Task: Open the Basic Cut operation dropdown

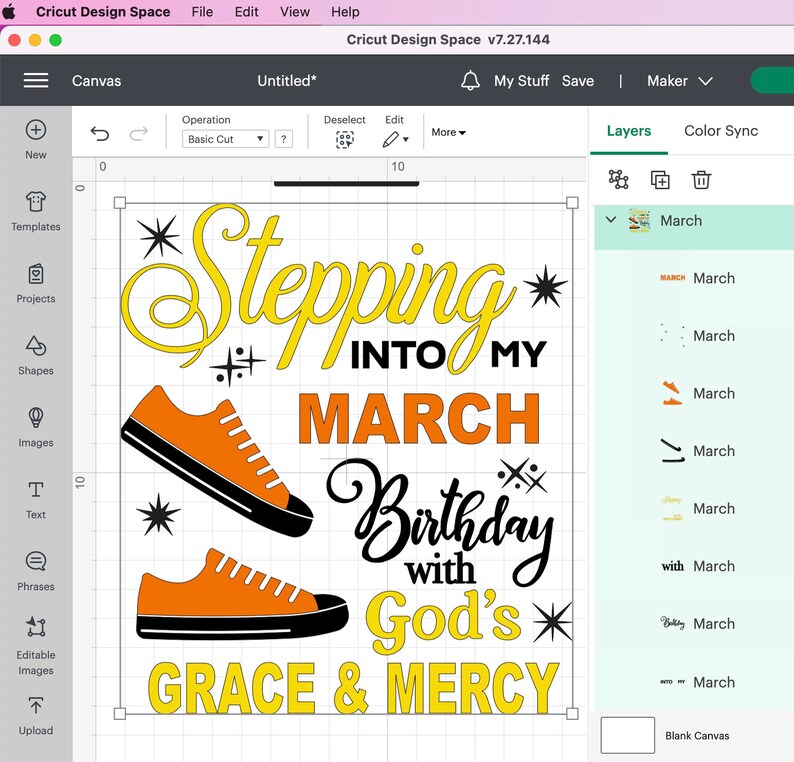Action: click(x=225, y=139)
